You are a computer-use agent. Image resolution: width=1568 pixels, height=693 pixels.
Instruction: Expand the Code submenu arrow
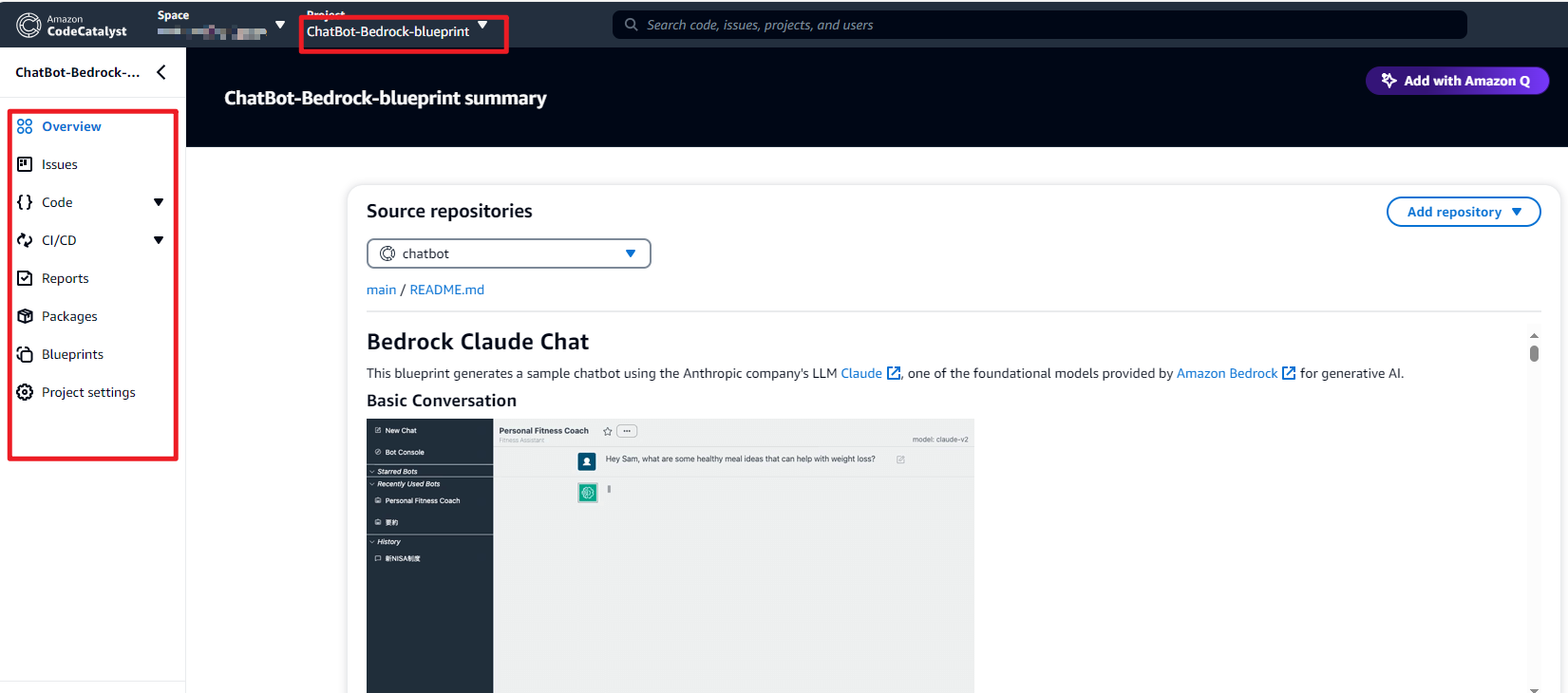click(x=159, y=202)
